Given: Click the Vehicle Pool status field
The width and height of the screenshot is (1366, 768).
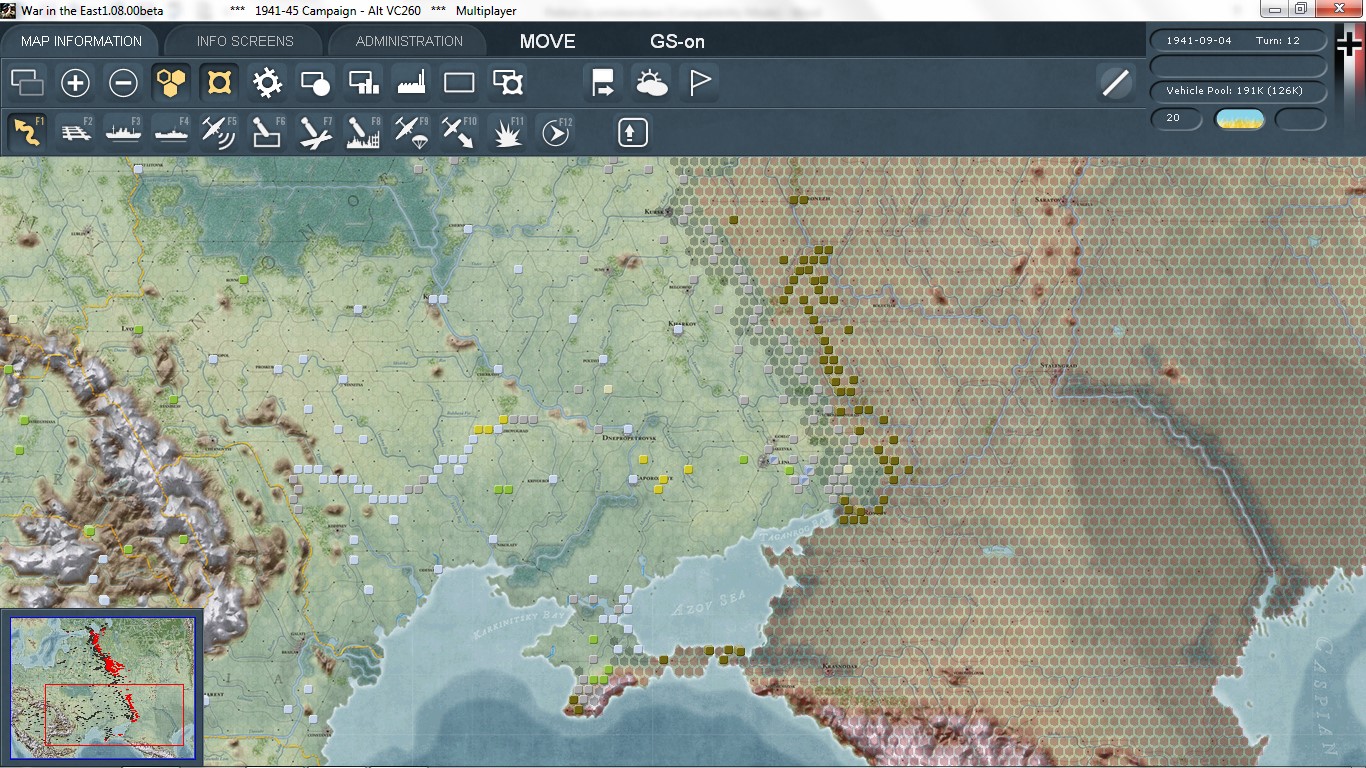Looking at the screenshot, I should 1239,91.
